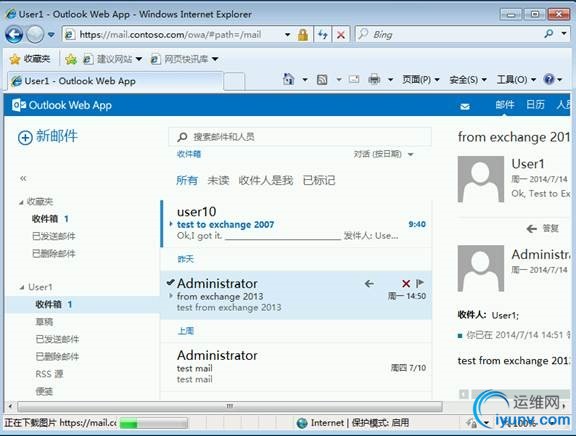Open the 建议网站 suggested sites link
Image resolution: width=576 pixels, height=436 pixels.
(x=112, y=59)
